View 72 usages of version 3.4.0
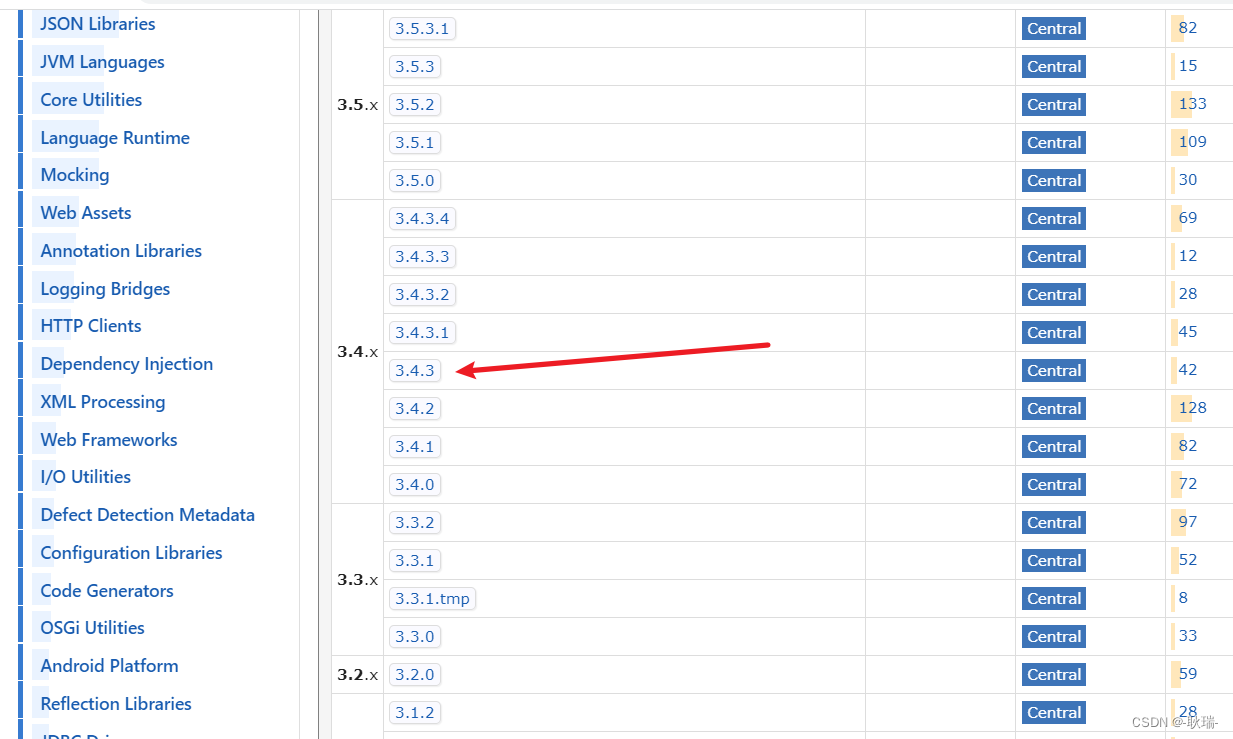Image resolution: width=1233 pixels, height=739 pixels. click(1188, 484)
